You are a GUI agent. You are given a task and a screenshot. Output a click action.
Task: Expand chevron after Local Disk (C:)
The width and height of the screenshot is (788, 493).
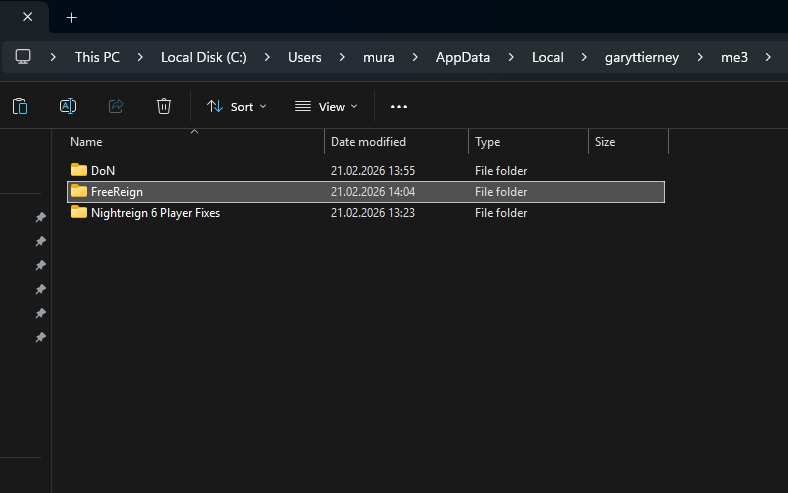click(x=268, y=57)
